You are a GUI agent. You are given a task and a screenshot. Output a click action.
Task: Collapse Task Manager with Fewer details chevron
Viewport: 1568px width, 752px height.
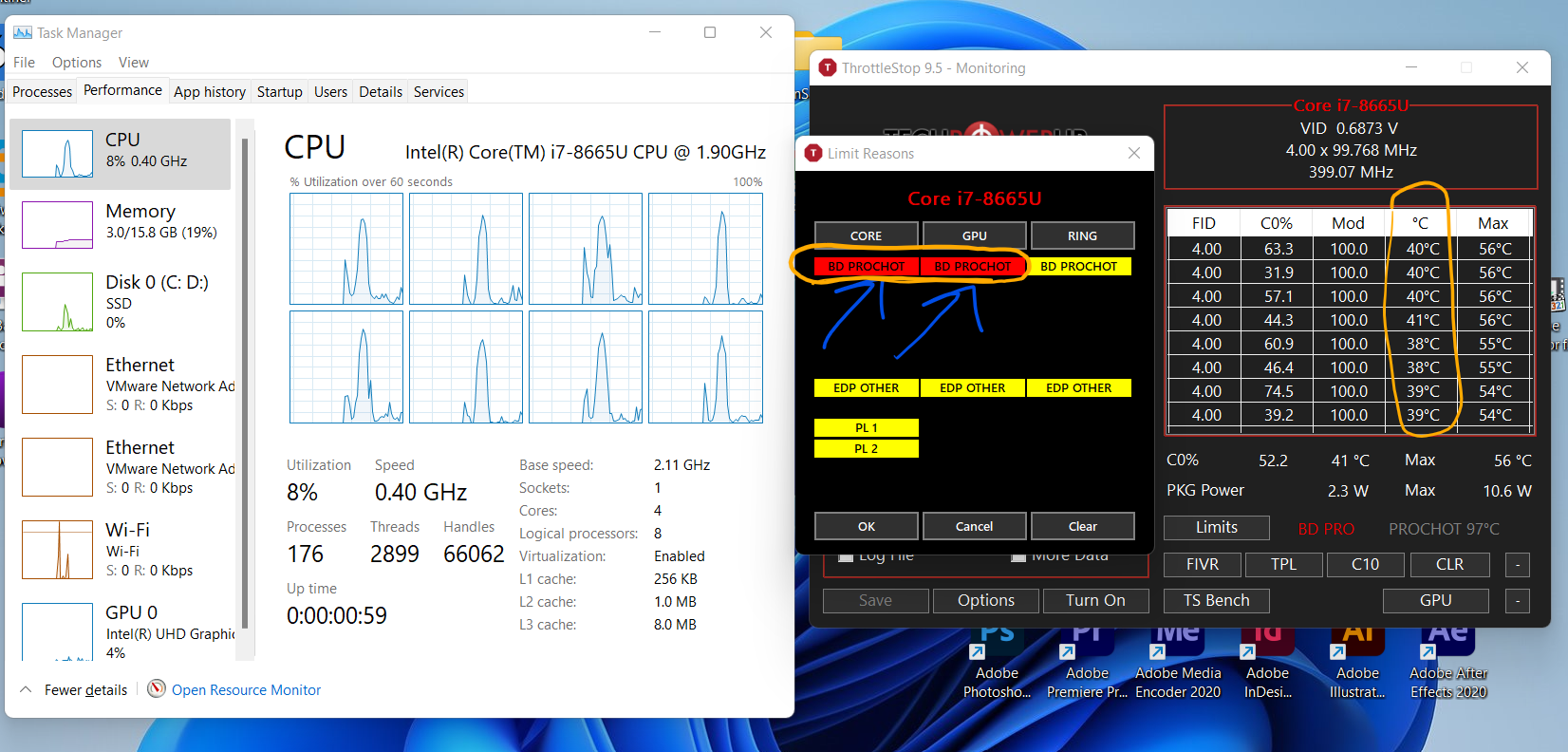pos(27,689)
